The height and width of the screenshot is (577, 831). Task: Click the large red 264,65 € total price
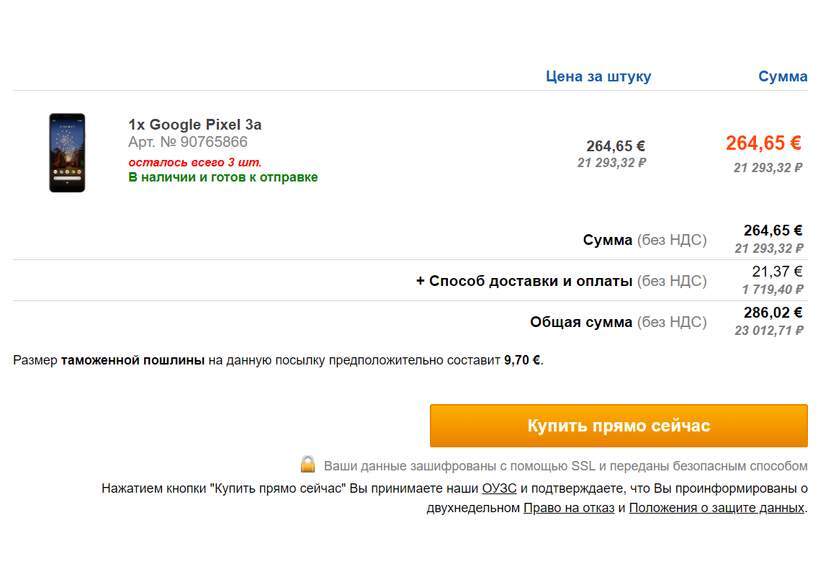click(x=763, y=143)
